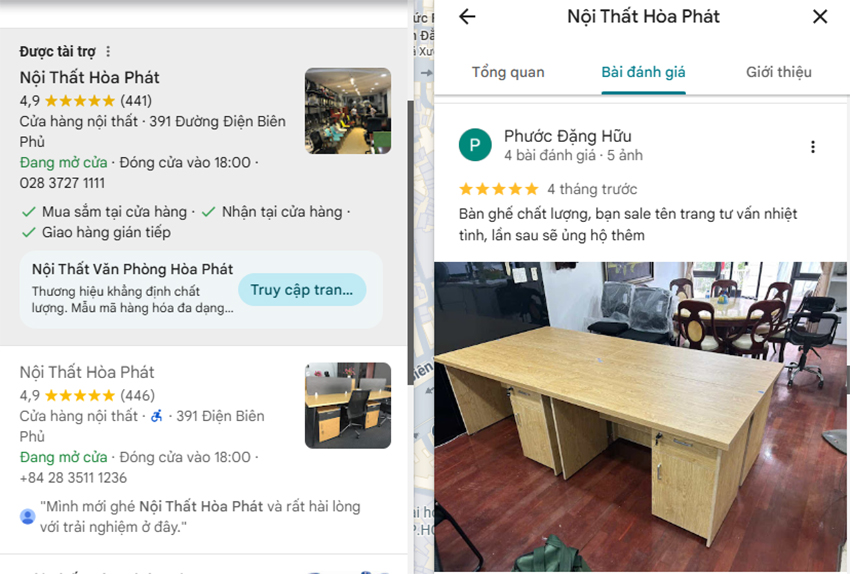This screenshot has width=850, height=574.
Task: Click Đang mở cửa status of the sponsored listing
Action: 63,163
